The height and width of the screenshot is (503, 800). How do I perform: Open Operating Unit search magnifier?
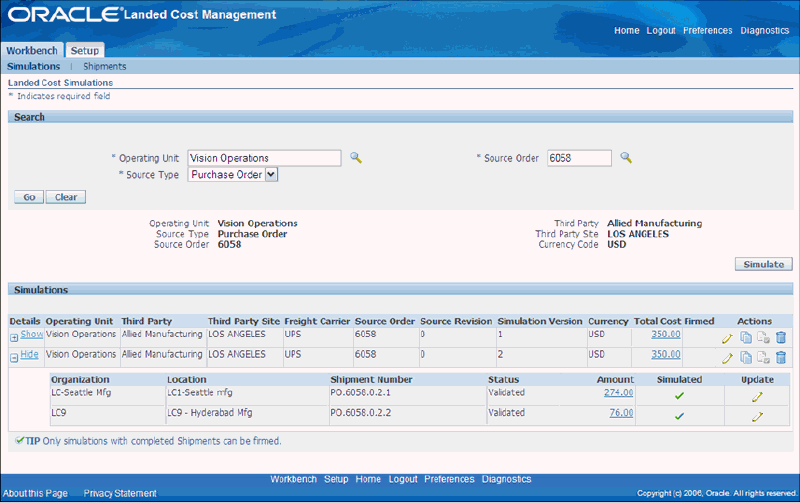[356, 158]
